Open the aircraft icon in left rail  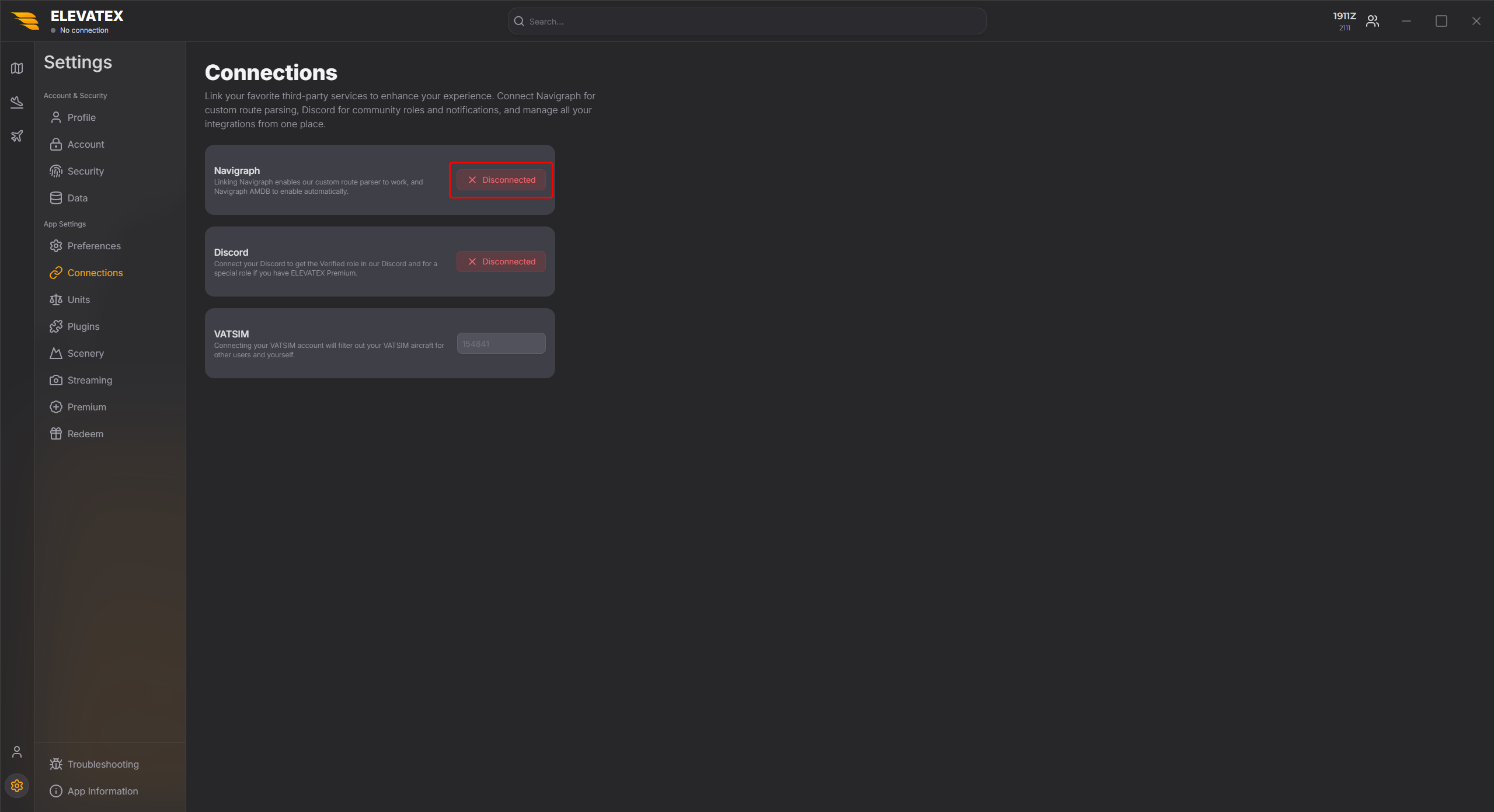[x=17, y=136]
